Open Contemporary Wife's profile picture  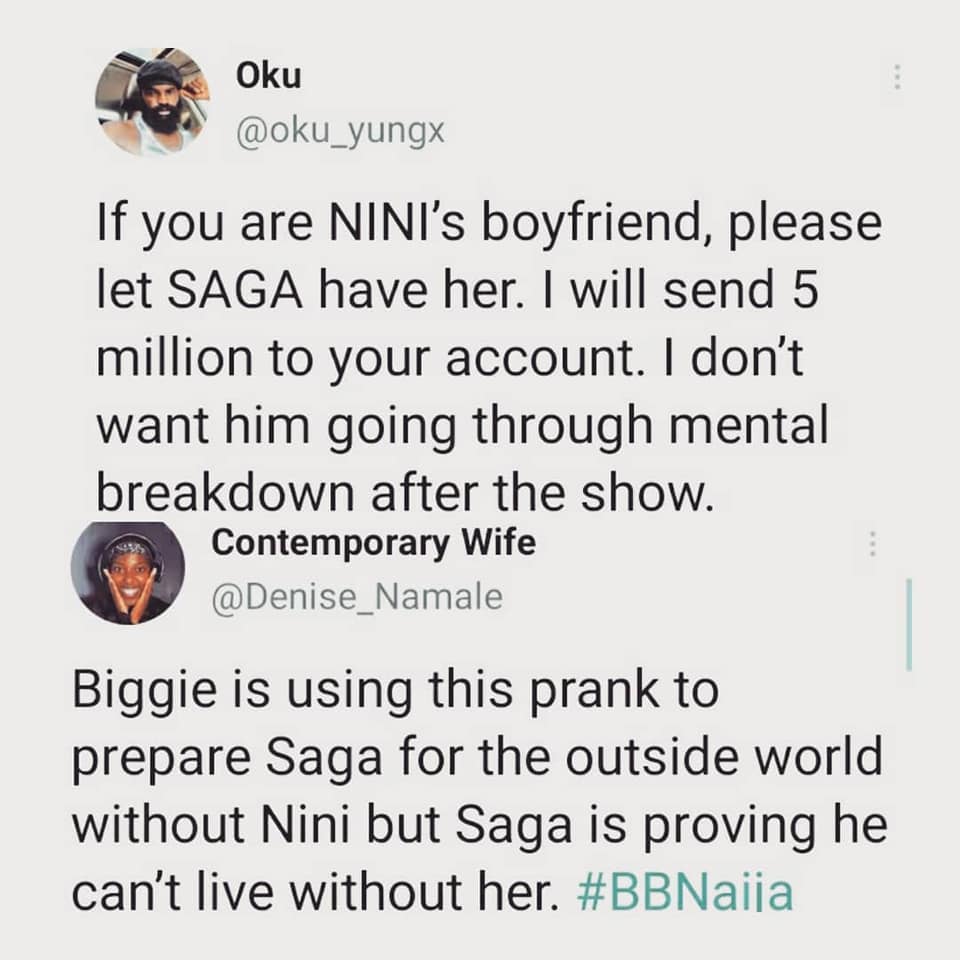tap(127, 571)
